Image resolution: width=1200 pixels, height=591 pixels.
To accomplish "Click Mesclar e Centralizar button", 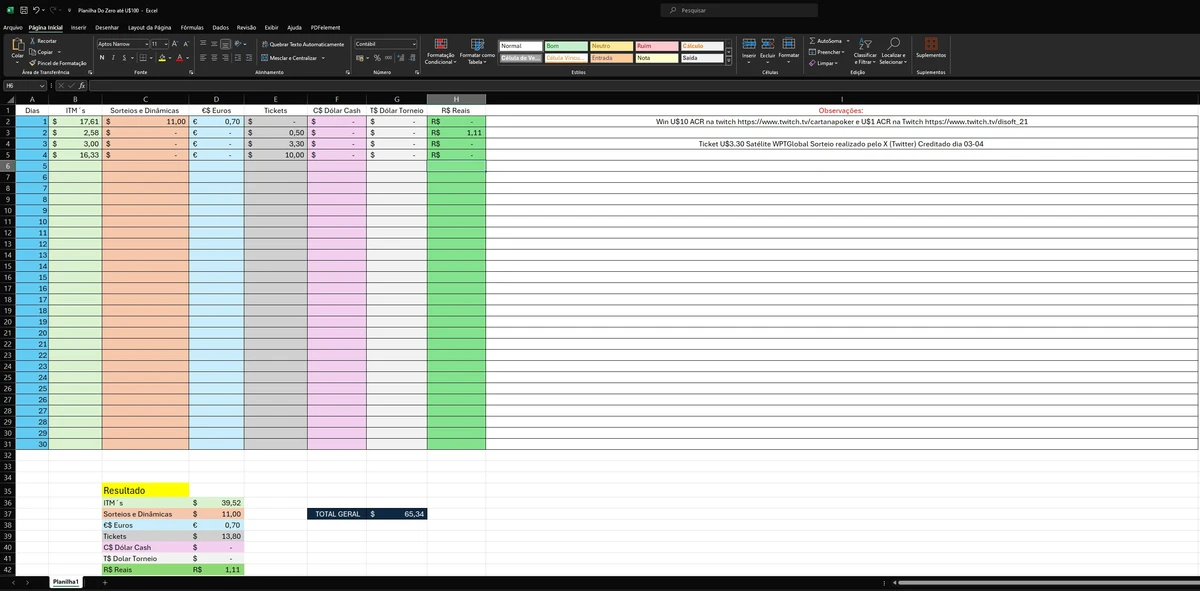I will [x=297, y=58].
